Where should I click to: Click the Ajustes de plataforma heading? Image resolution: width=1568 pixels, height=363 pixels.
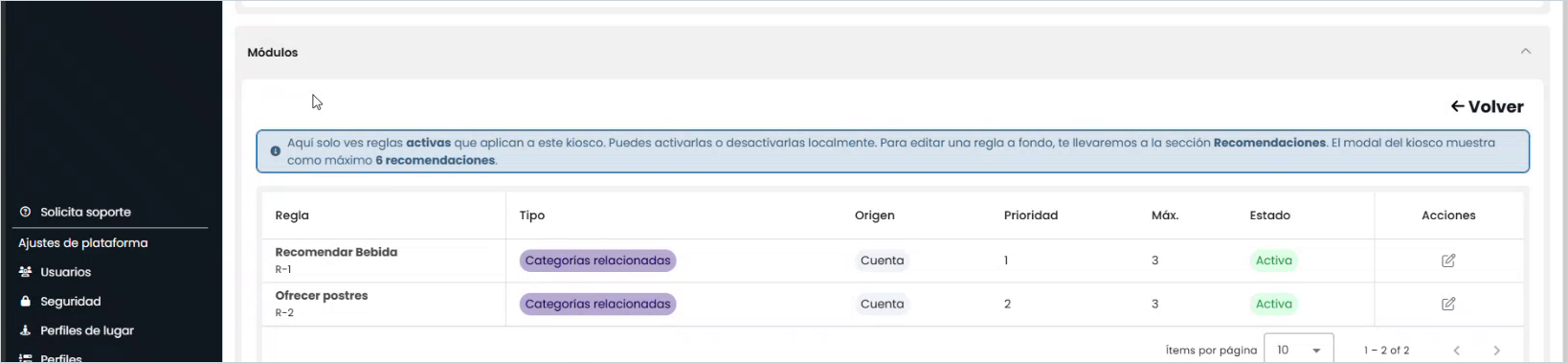pos(83,243)
